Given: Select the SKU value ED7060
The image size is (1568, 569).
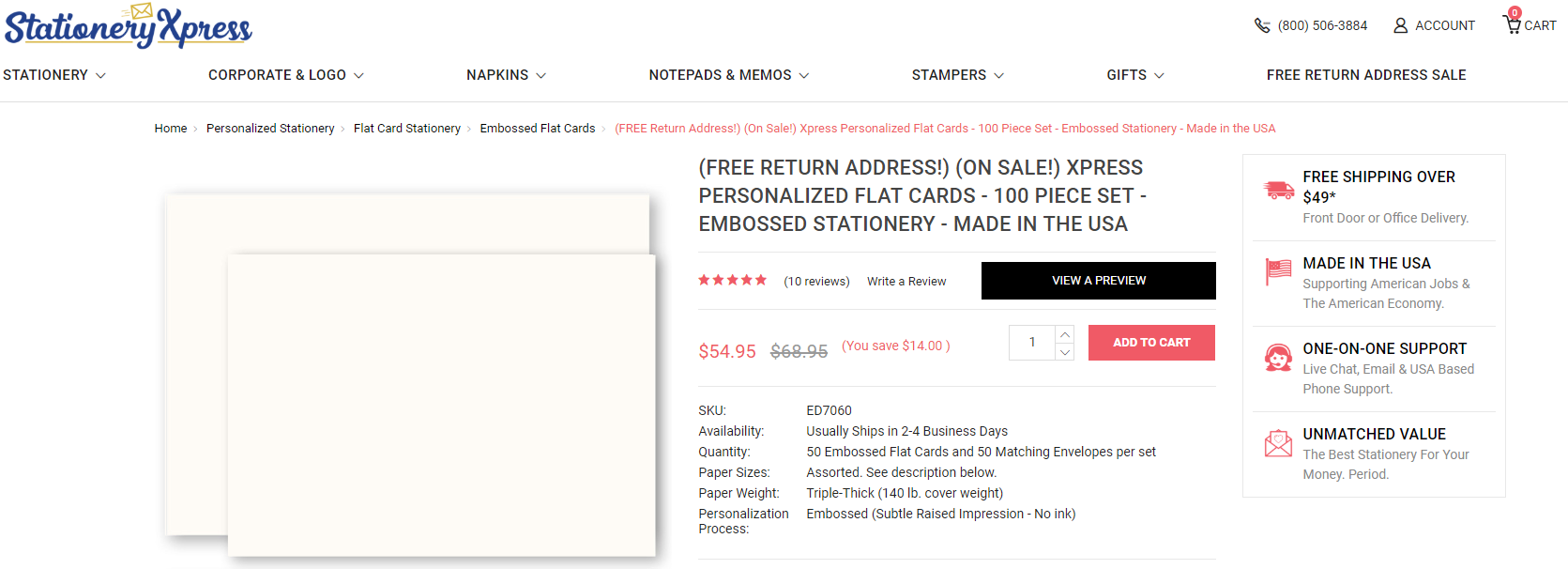Looking at the screenshot, I should coord(830,410).
